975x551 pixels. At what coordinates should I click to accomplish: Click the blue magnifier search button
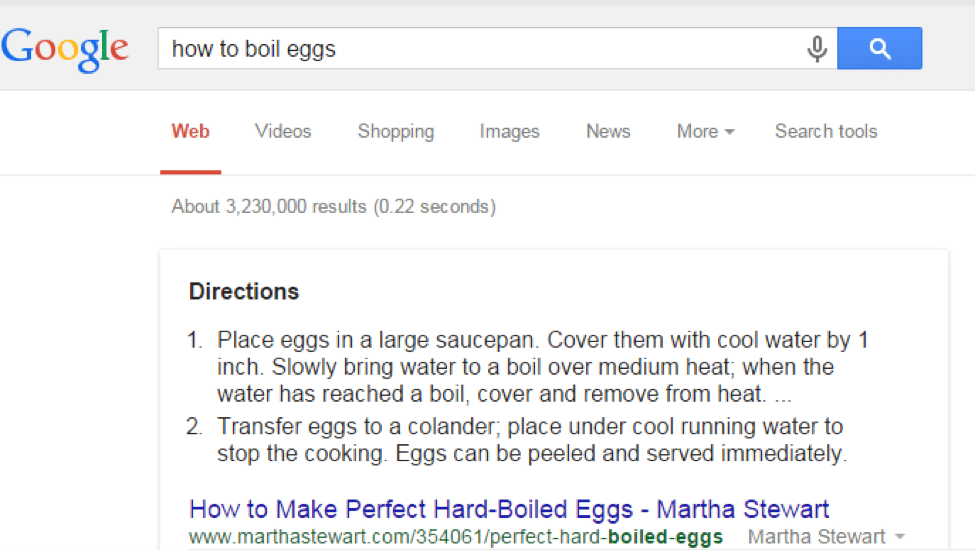click(879, 48)
